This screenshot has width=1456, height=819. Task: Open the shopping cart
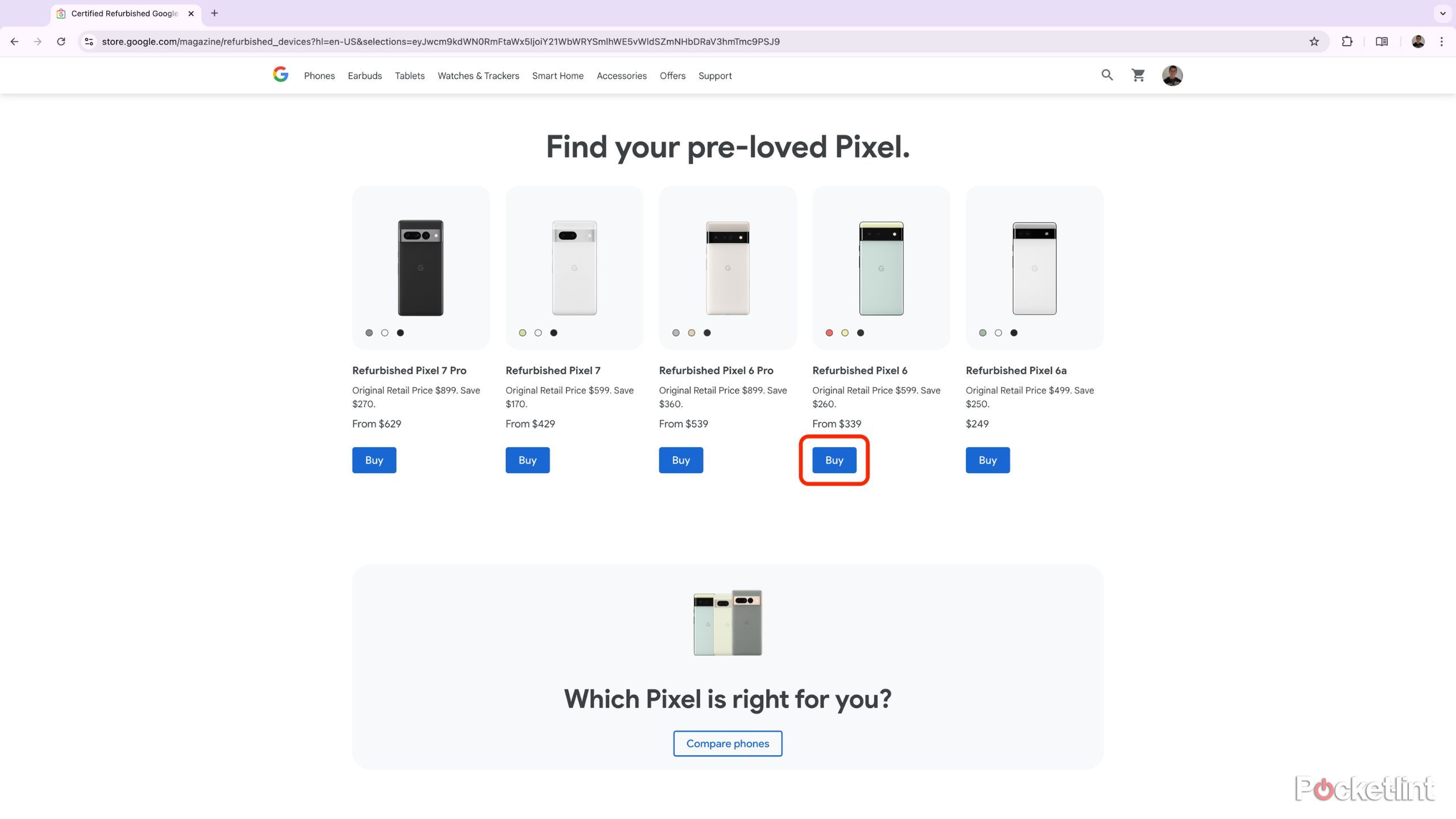click(1139, 75)
